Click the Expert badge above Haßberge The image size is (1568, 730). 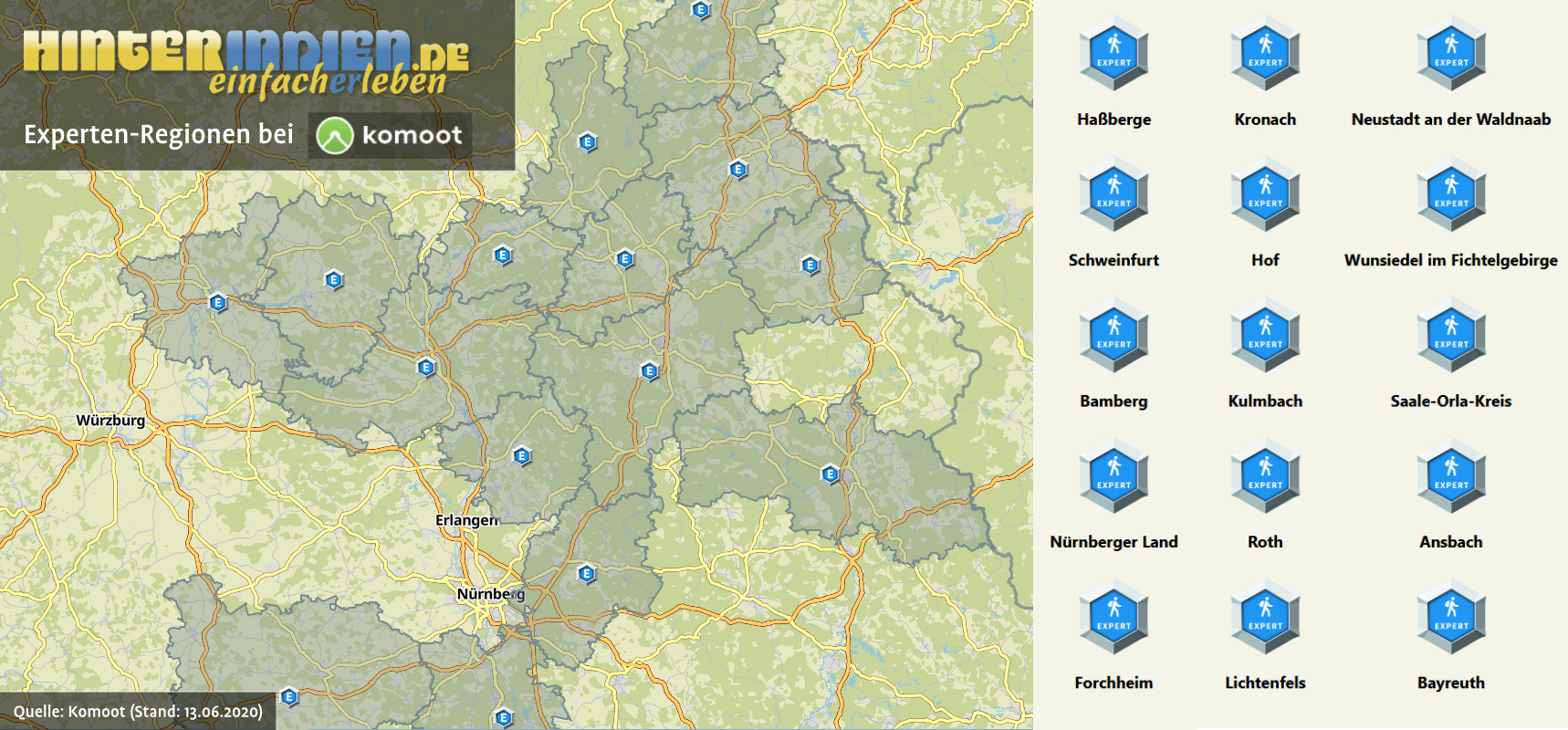1113,53
